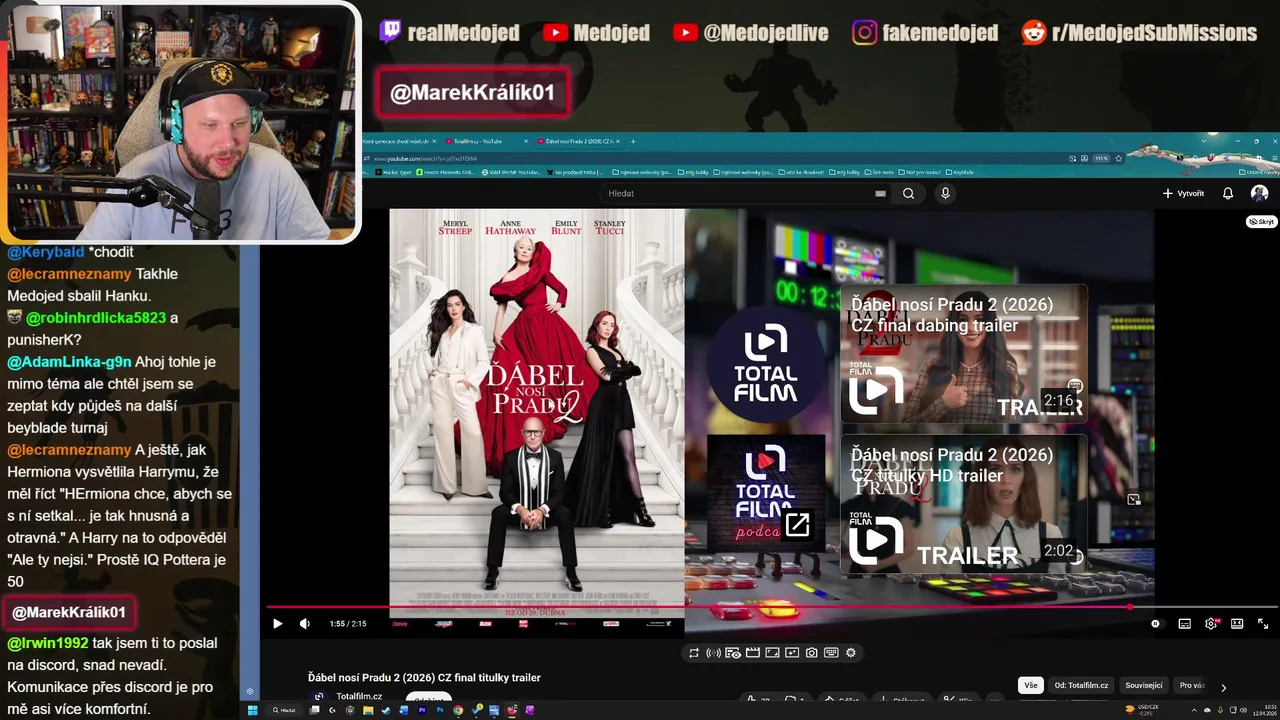Viewport: 1280px width, 720px height.
Task: Open Photoshop from the taskbar
Action: pos(439,710)
